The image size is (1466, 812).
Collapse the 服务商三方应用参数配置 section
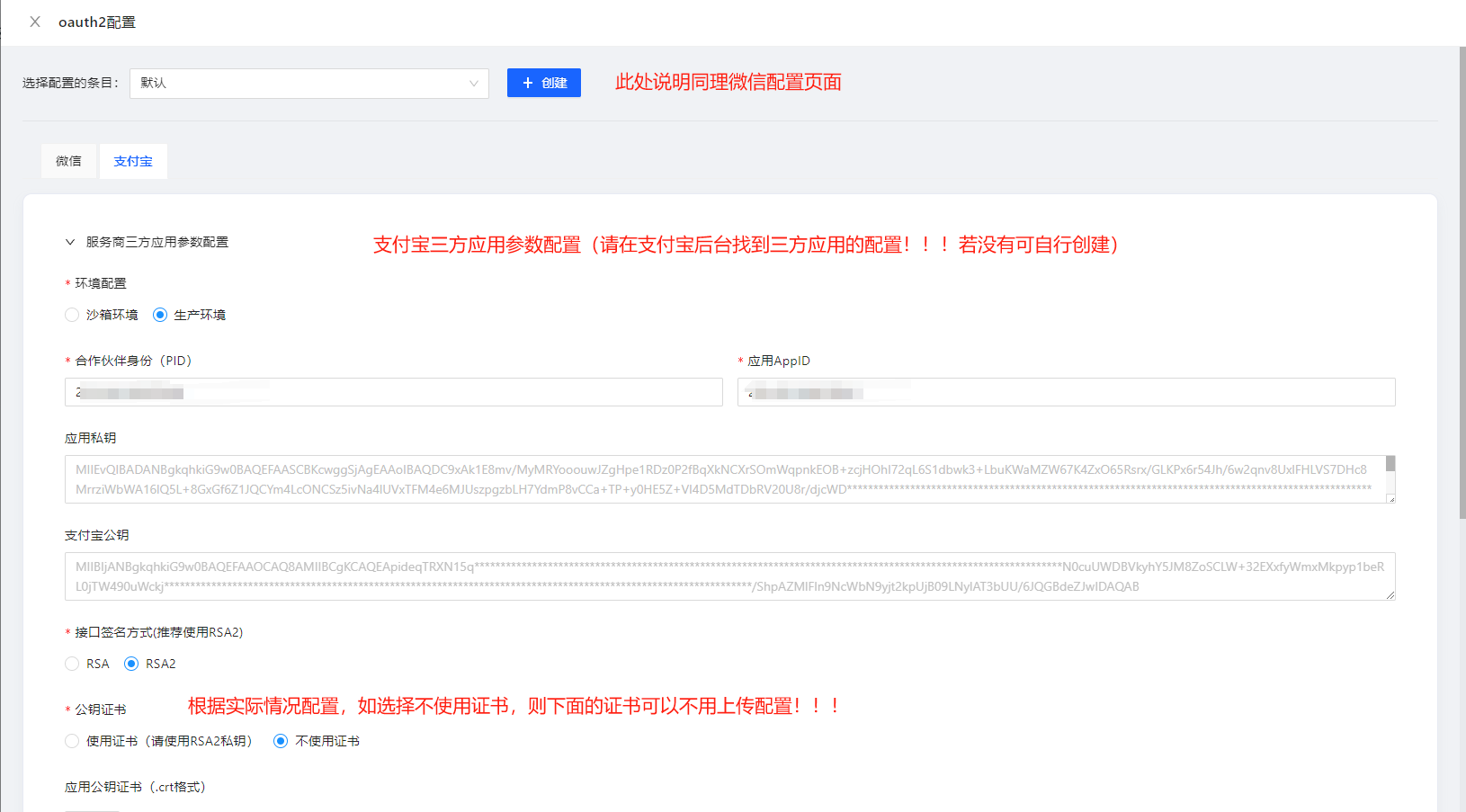point(70,242)
